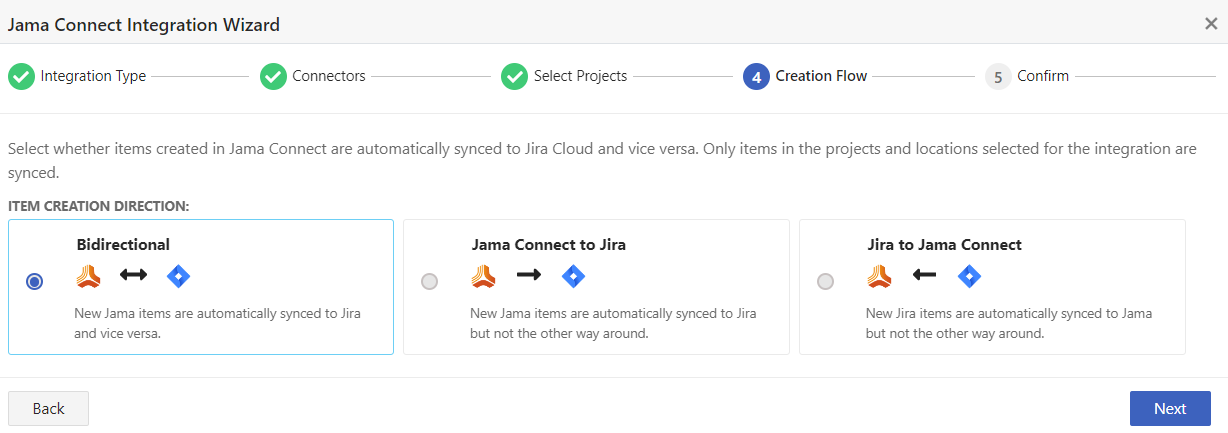Click the Select Projects step checkmark icon
Viewport: 1228px width, 433px height.
(514, 76)
